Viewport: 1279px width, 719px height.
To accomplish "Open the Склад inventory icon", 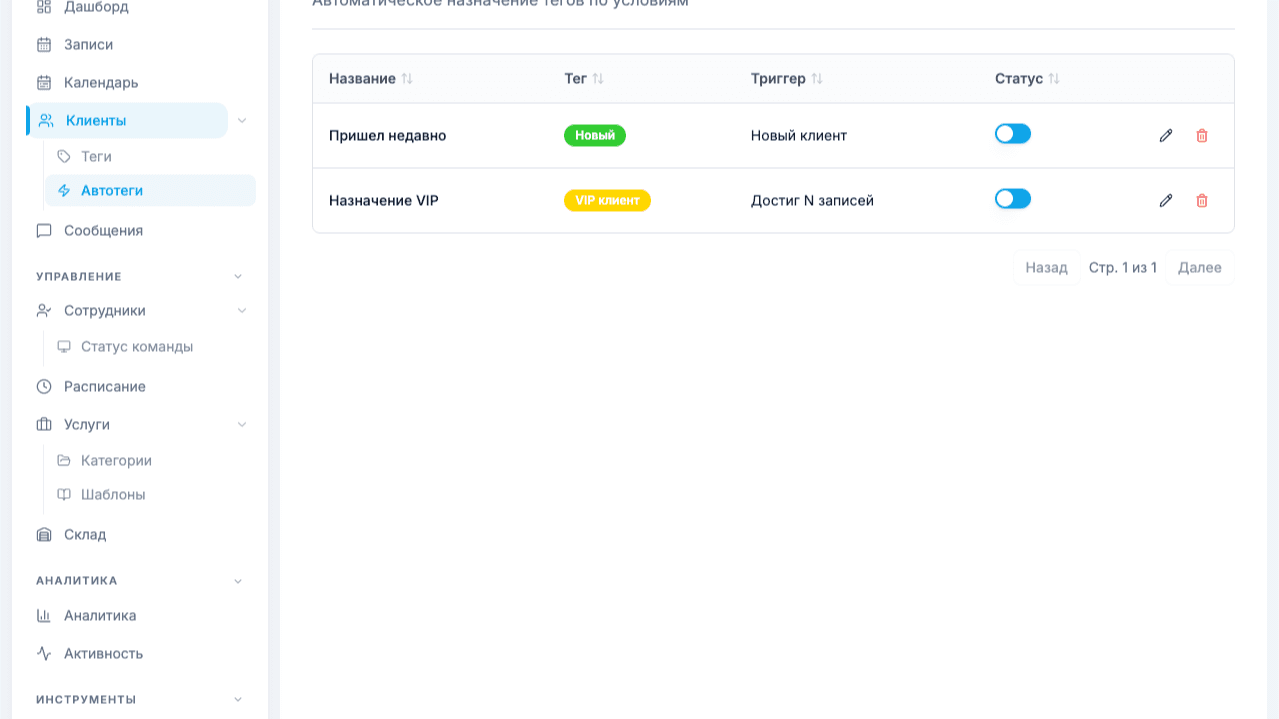I will (x=42, y=534).
